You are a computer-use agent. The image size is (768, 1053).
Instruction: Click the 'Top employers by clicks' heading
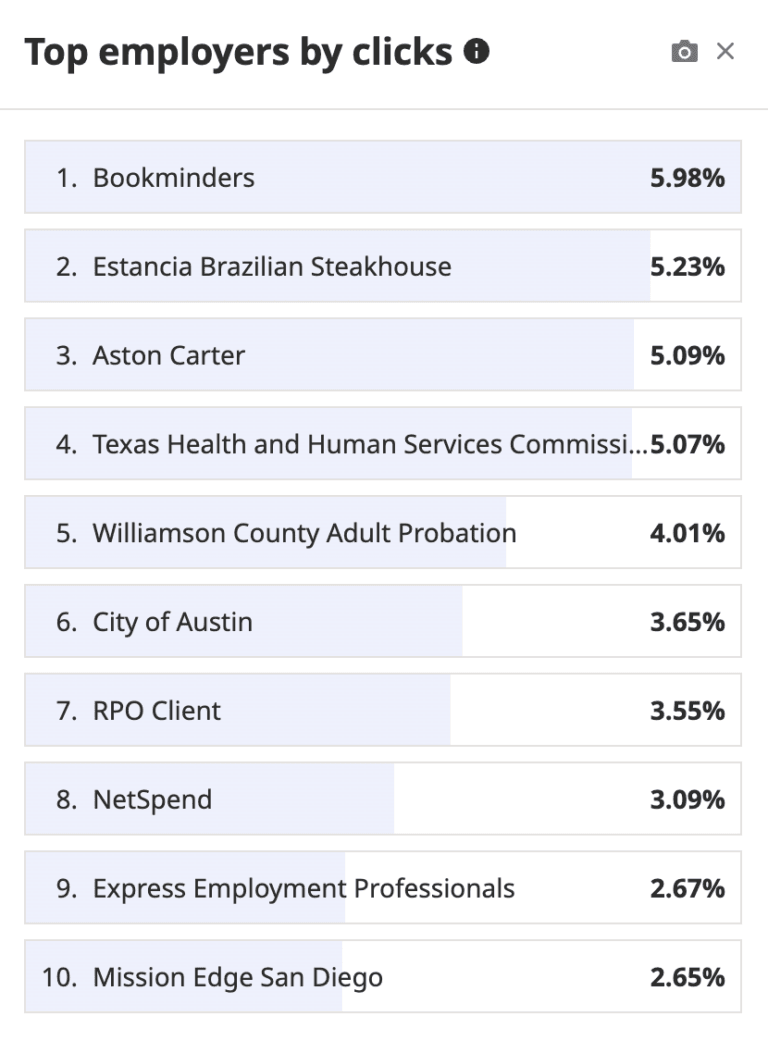238,52
